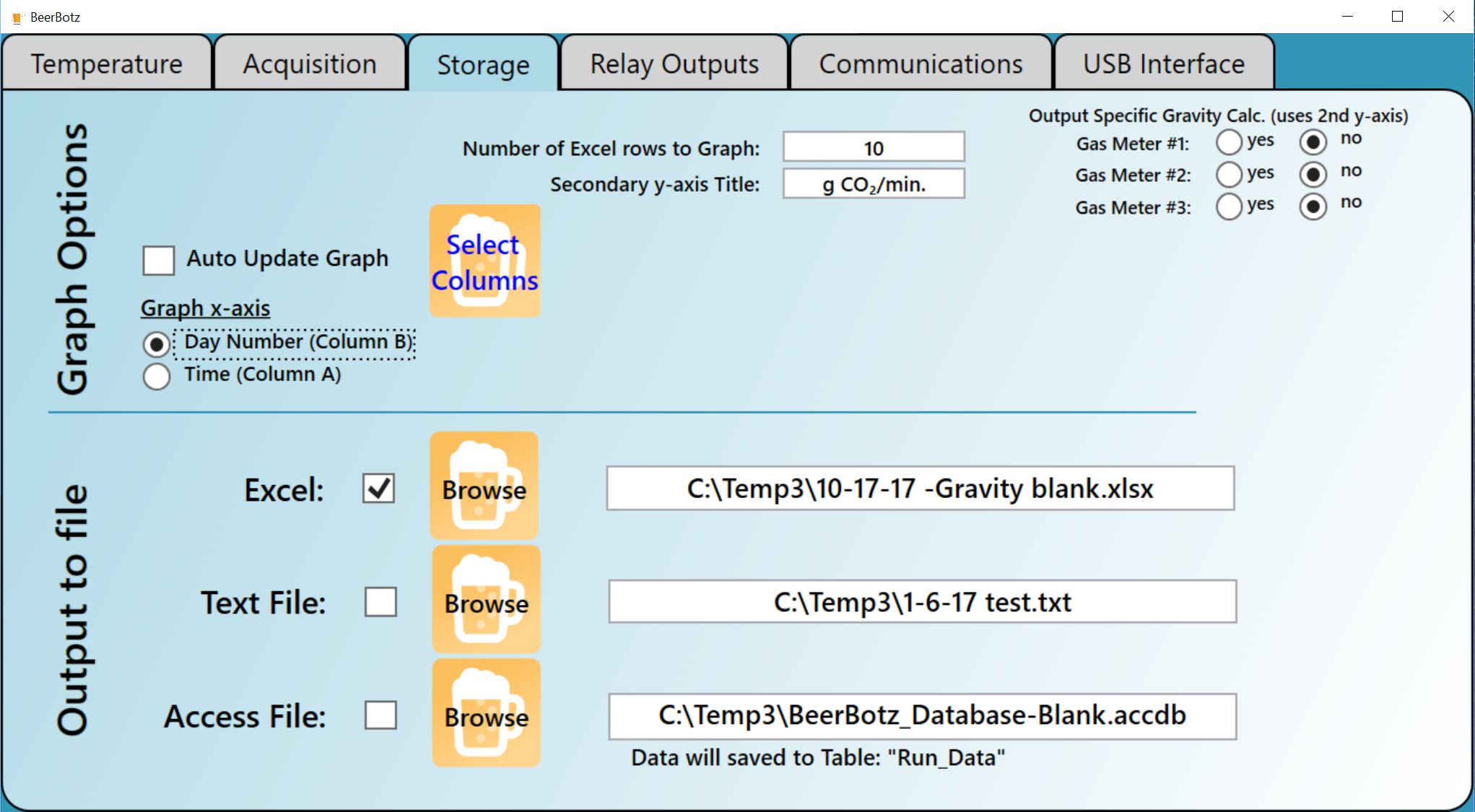Click the Output Specific Gravity Calc. label
The width and height of the screenshot is (1475, 812).
[1218, 115]
